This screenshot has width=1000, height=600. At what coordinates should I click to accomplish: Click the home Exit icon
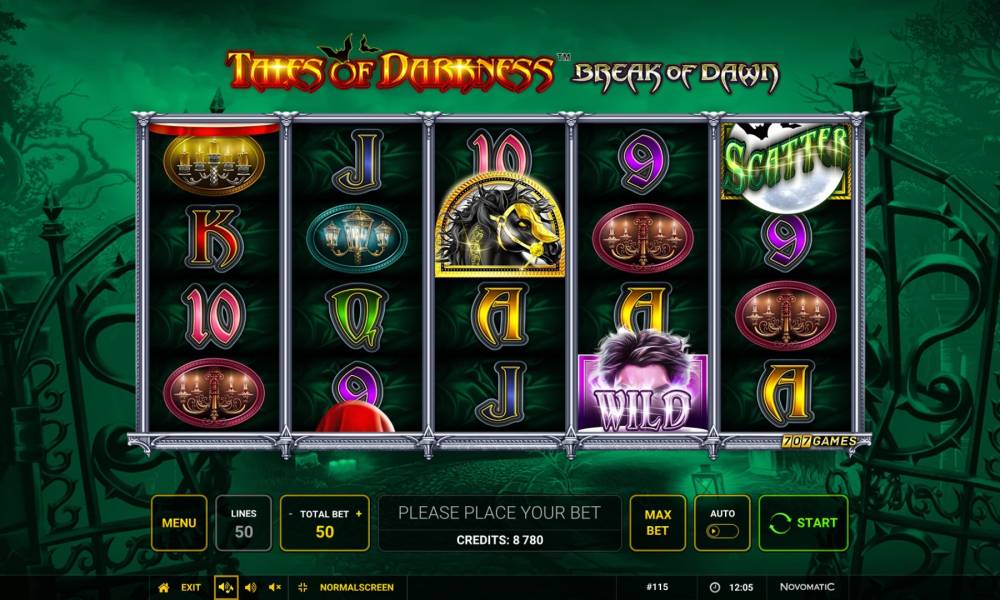click(x=164, y=587)
